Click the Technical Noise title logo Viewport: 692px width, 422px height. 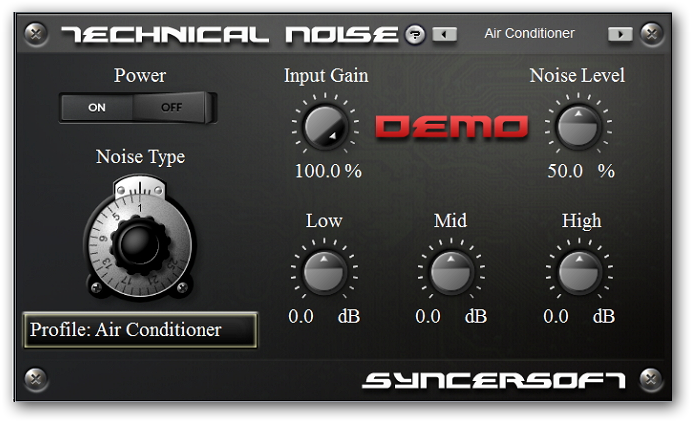coord(229,35)
